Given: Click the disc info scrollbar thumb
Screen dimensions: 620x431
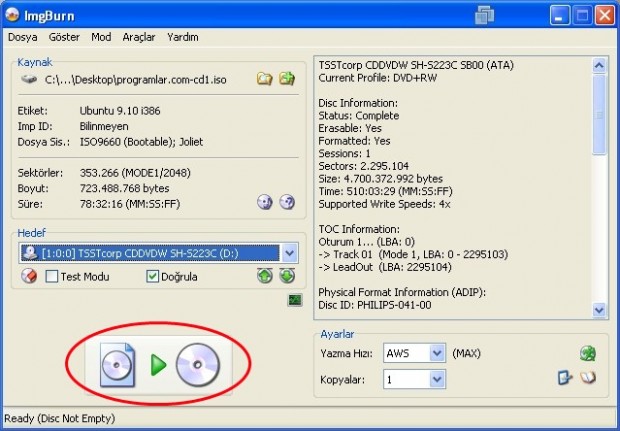Looking at the screenshot, I should [599, 114].
